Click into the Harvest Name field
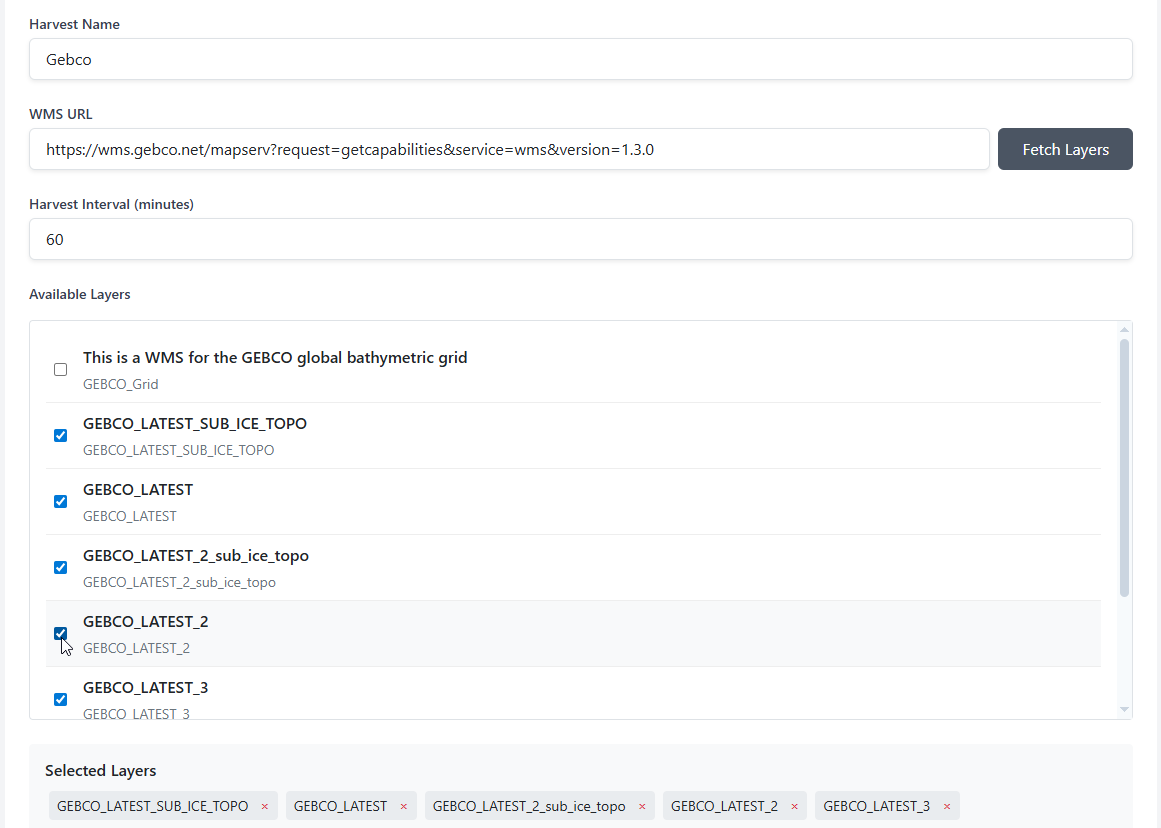1161x828 pixels. tap(580, 59)
